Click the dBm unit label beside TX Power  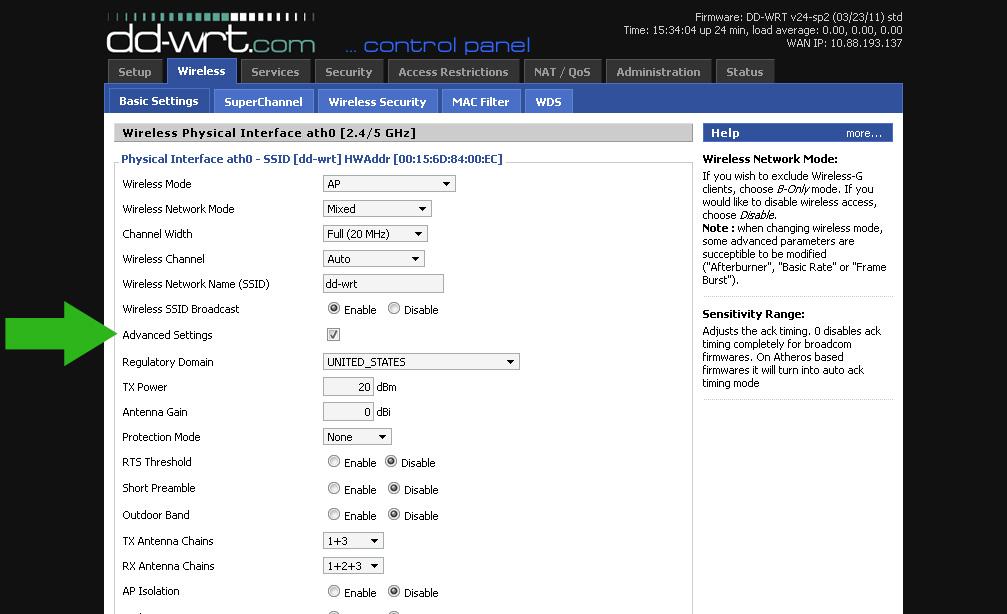click(387, 387)
